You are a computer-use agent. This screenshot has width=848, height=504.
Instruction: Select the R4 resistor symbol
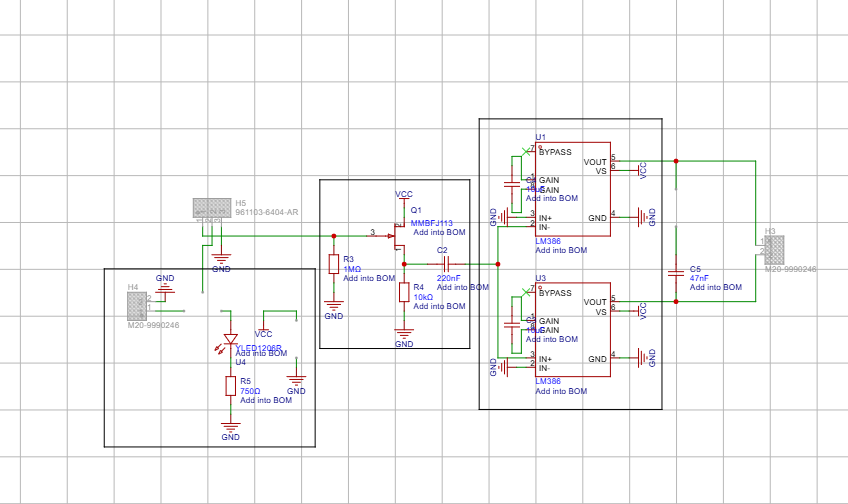click(404, 292)
